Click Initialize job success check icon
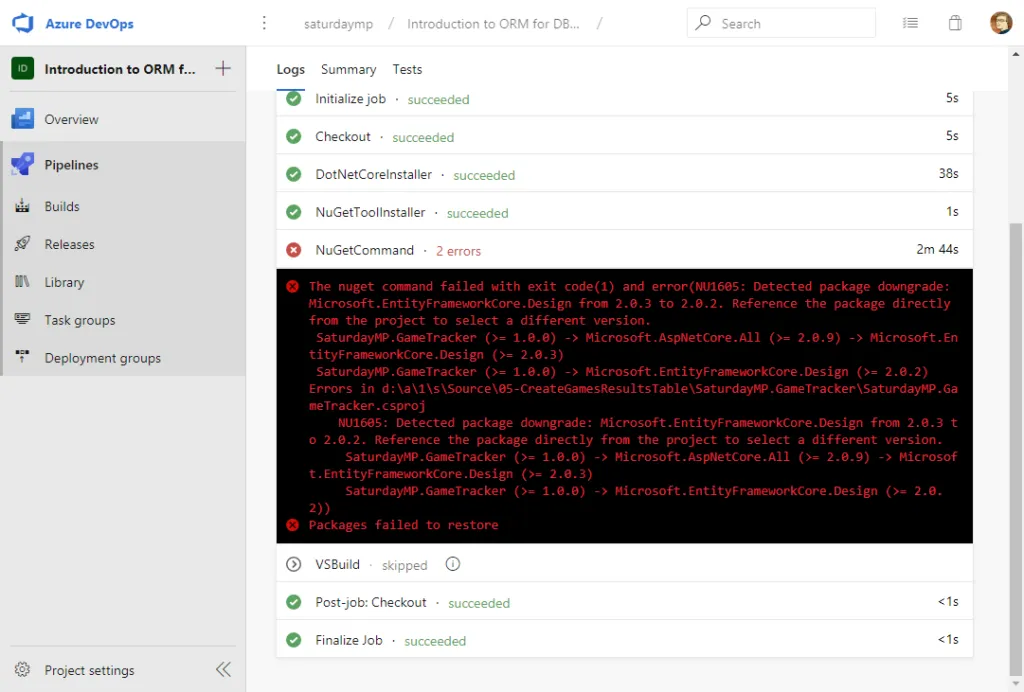This screenshot has height=692, width=1024. pos(294,99)
